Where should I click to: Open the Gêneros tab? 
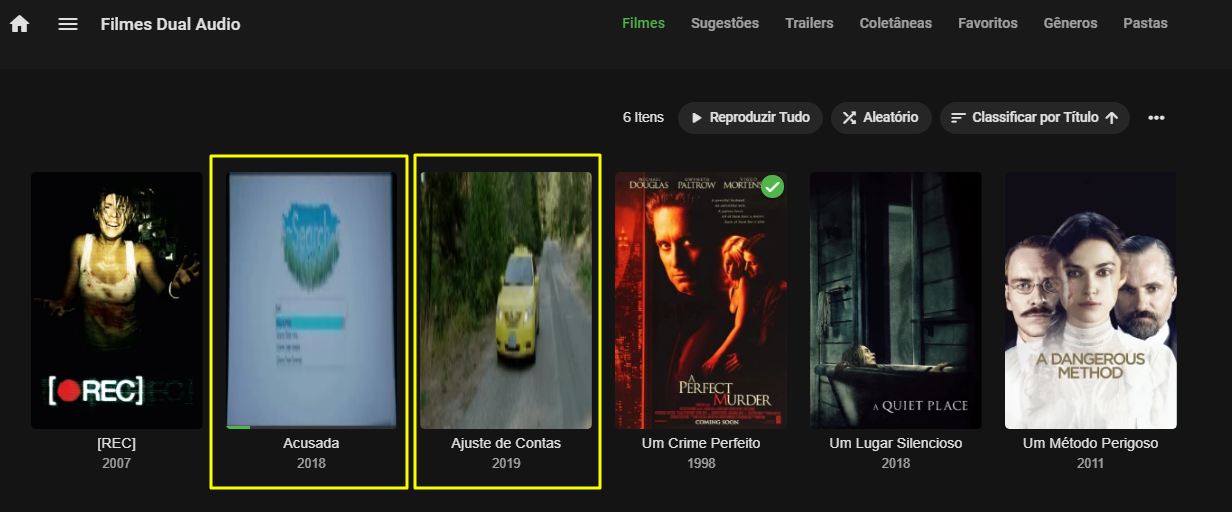click(1070, 23)
